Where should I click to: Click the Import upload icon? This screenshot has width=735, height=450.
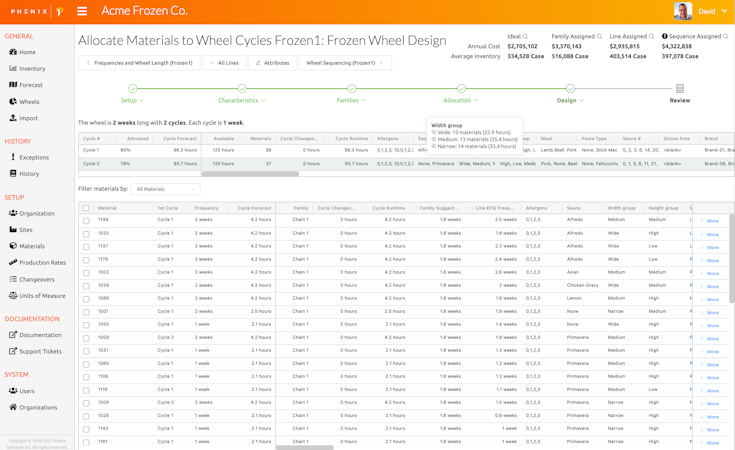13,118
